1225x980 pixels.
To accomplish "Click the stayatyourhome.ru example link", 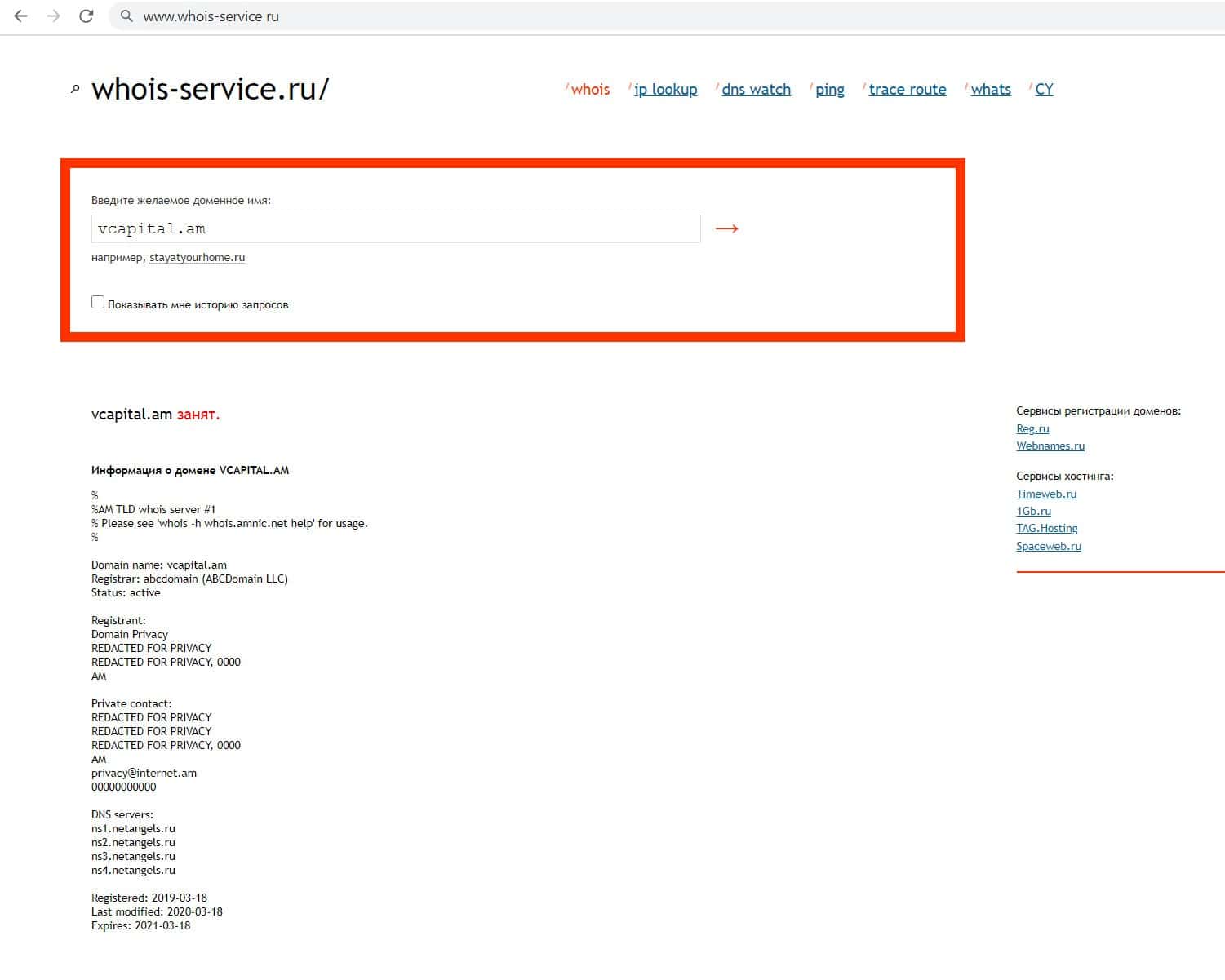I will tap(197, 258).
